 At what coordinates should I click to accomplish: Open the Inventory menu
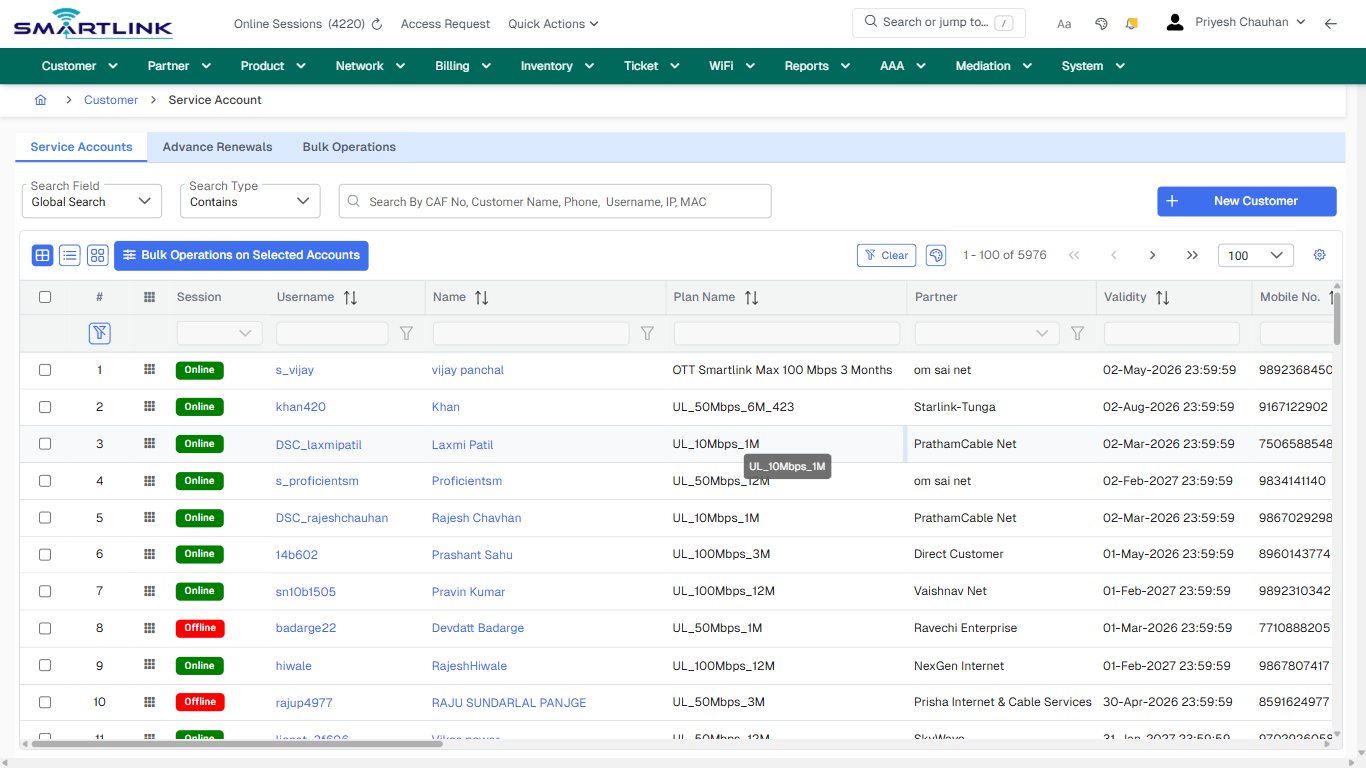tap(557, 65)
